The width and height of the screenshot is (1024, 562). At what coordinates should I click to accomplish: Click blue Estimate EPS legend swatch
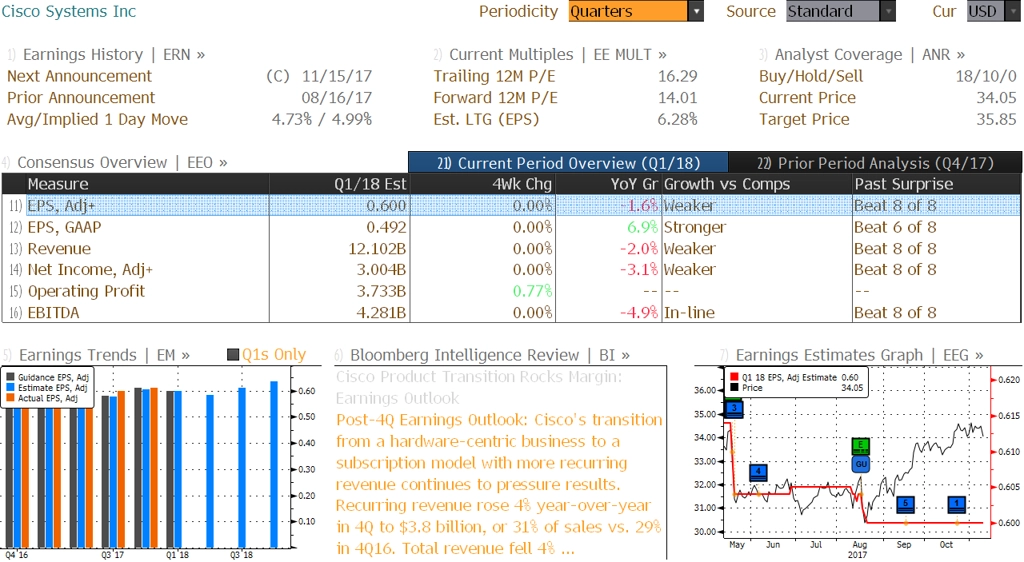[x=10, y=388]
